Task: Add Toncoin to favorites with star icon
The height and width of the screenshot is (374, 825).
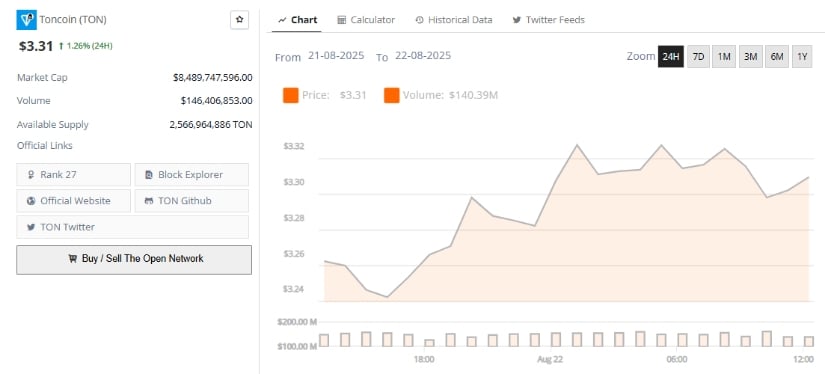Action: coord(239,19)
